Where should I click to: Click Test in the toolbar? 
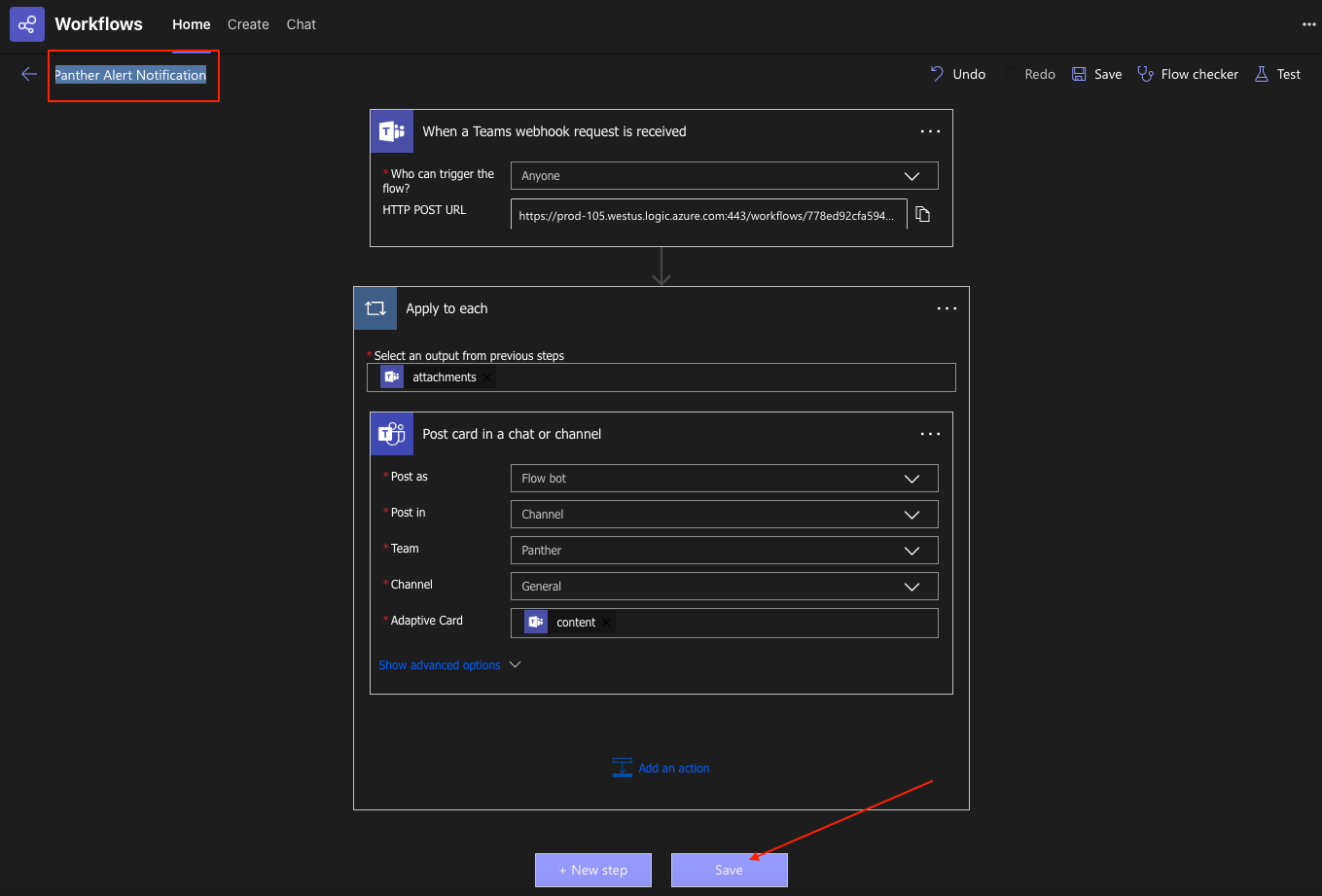(x=1277, y=74)
